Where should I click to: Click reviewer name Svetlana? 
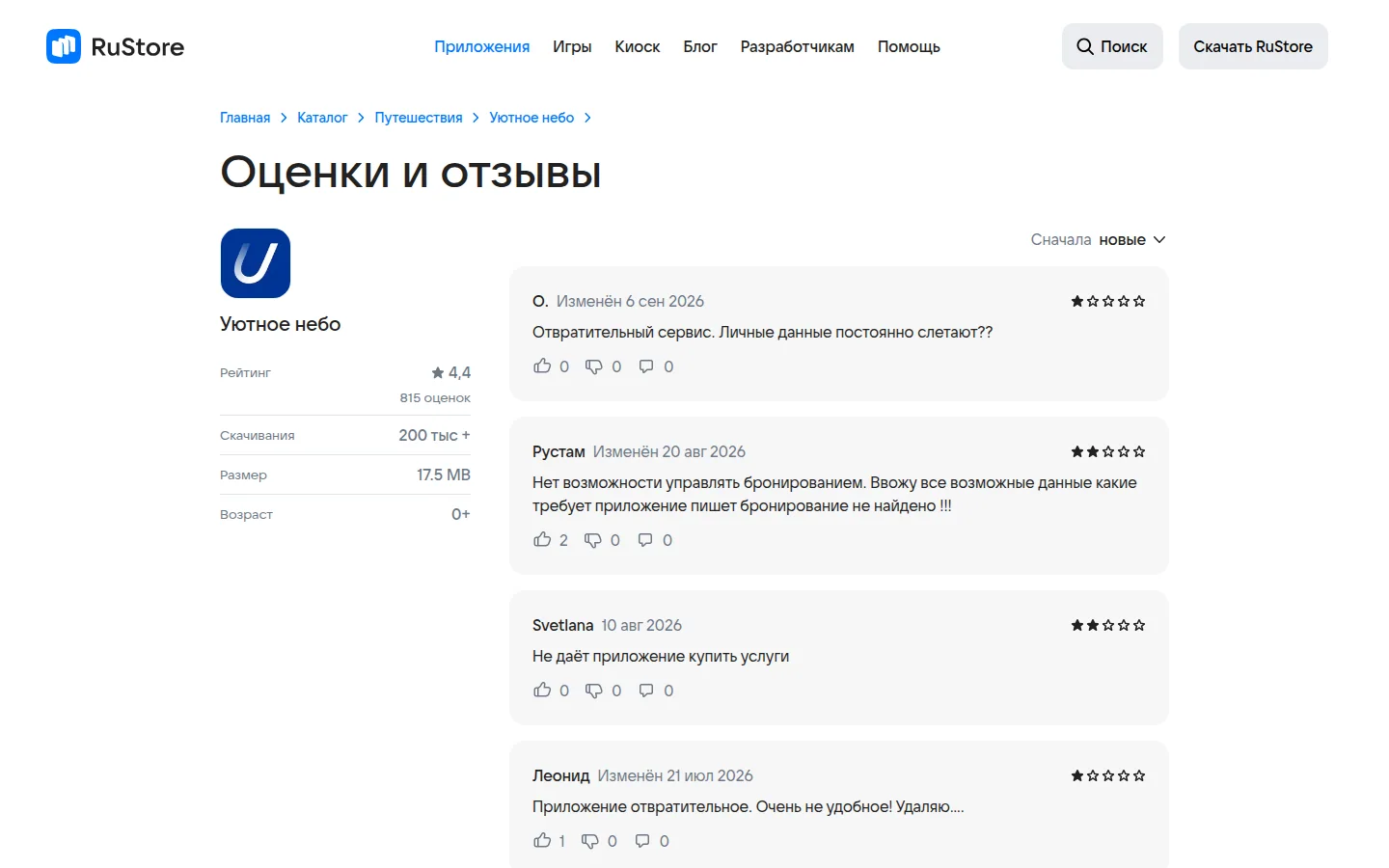(562, 625)
